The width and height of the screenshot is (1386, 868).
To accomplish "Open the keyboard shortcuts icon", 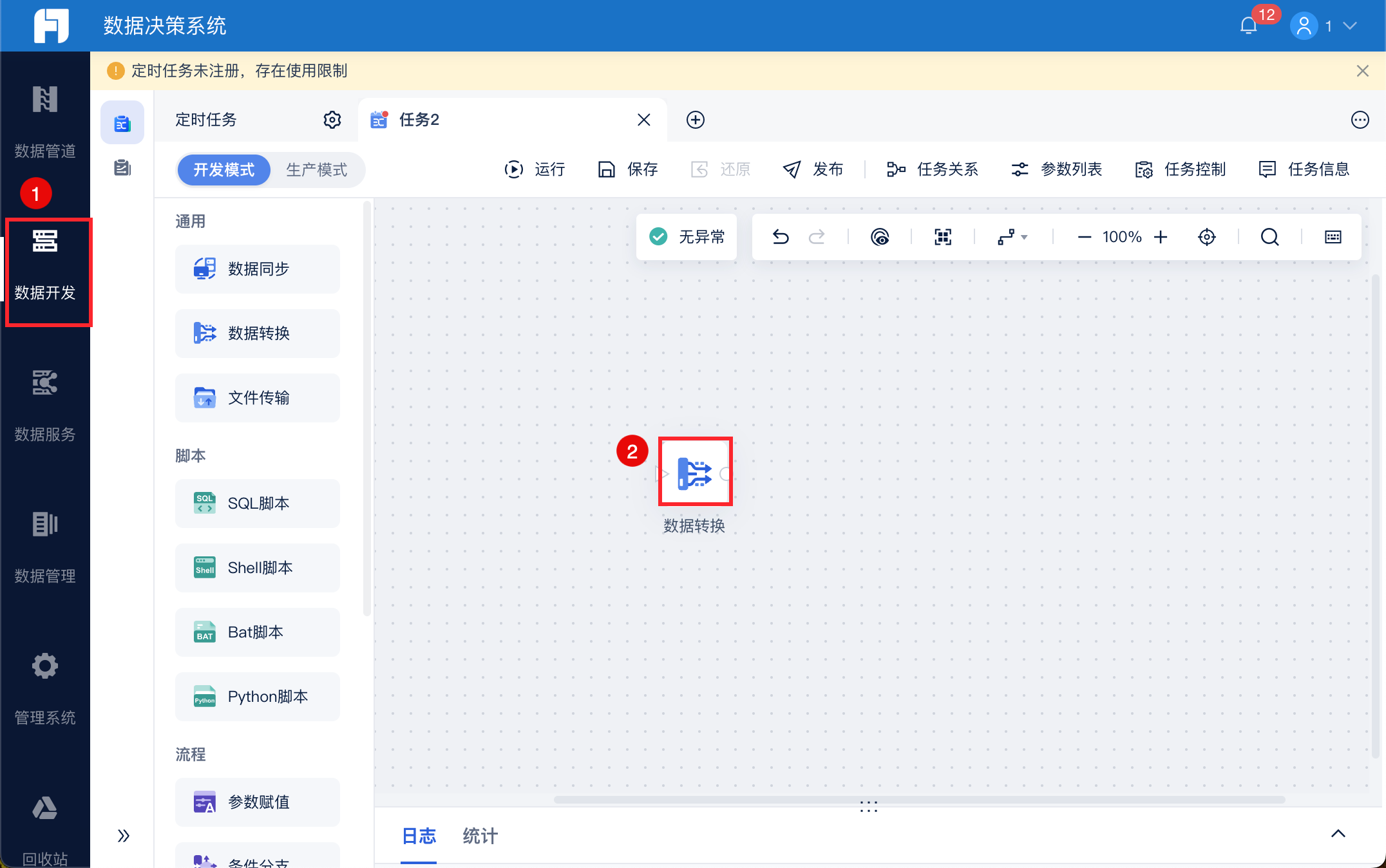I will pos(1333,237).
